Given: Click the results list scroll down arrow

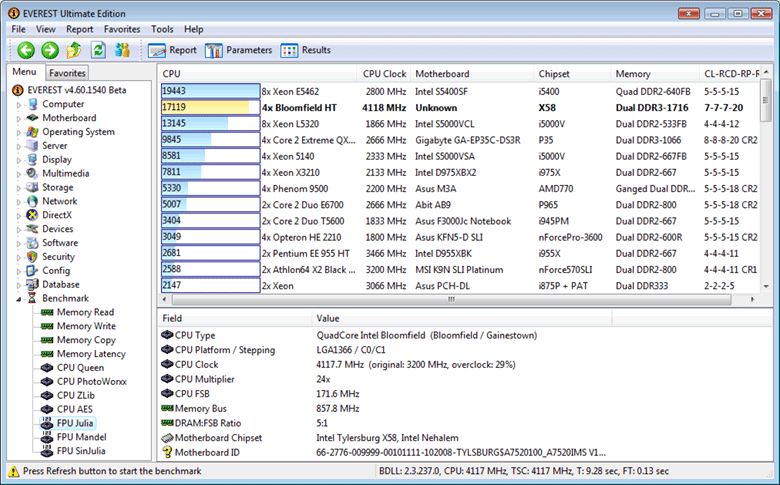Looking at the screenshot, I should point(766,287).
